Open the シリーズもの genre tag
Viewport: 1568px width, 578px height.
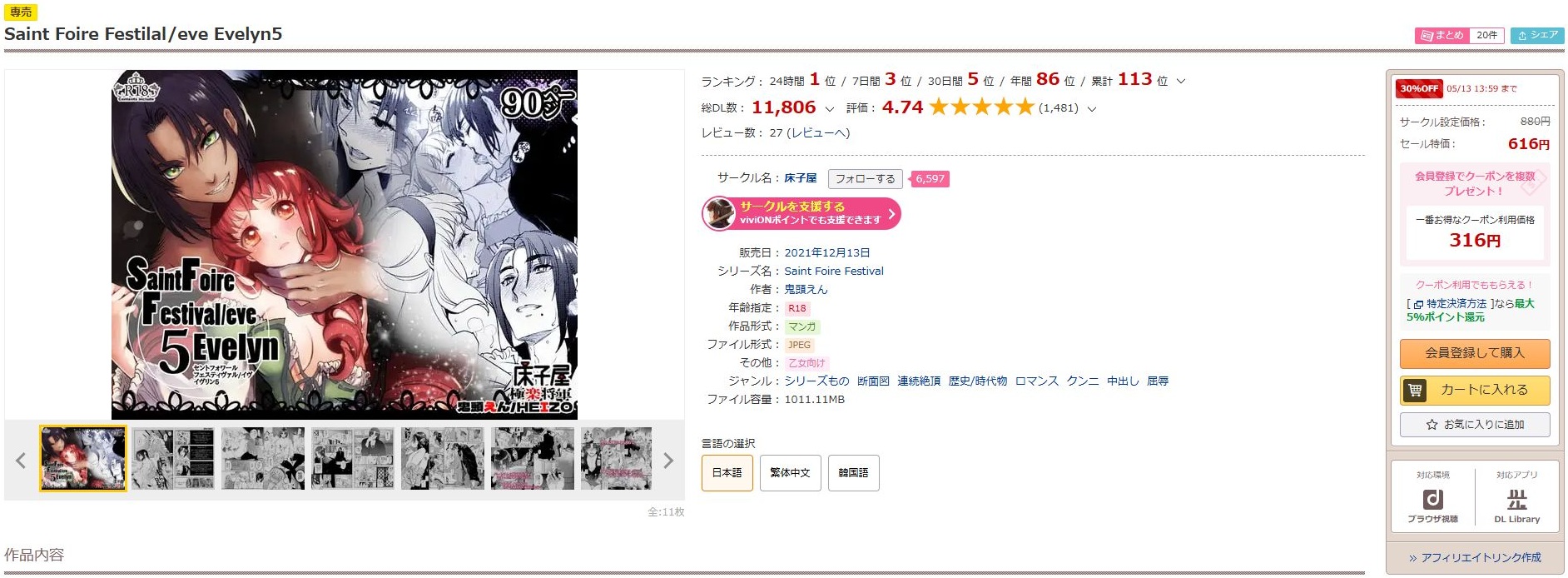pyautogui.click(x=816, y=381)
